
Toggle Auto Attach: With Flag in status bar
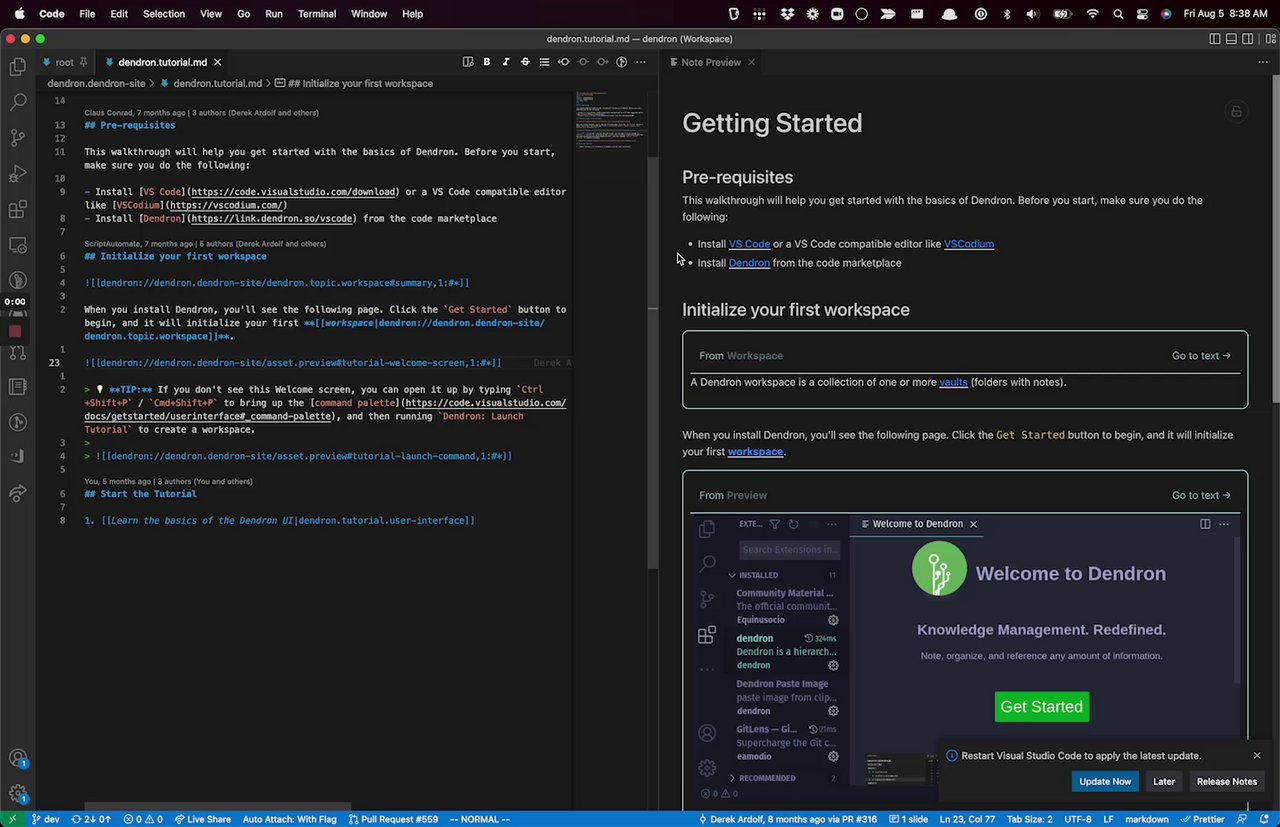(x=289, y=819)
